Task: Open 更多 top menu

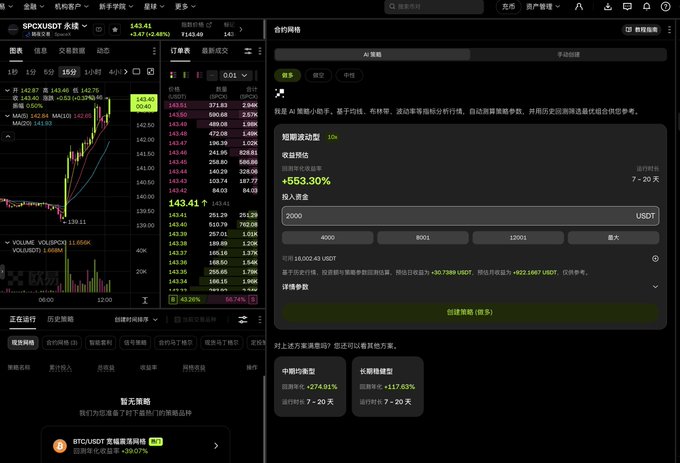Action: pyautogui.click(x=185, y=7)
